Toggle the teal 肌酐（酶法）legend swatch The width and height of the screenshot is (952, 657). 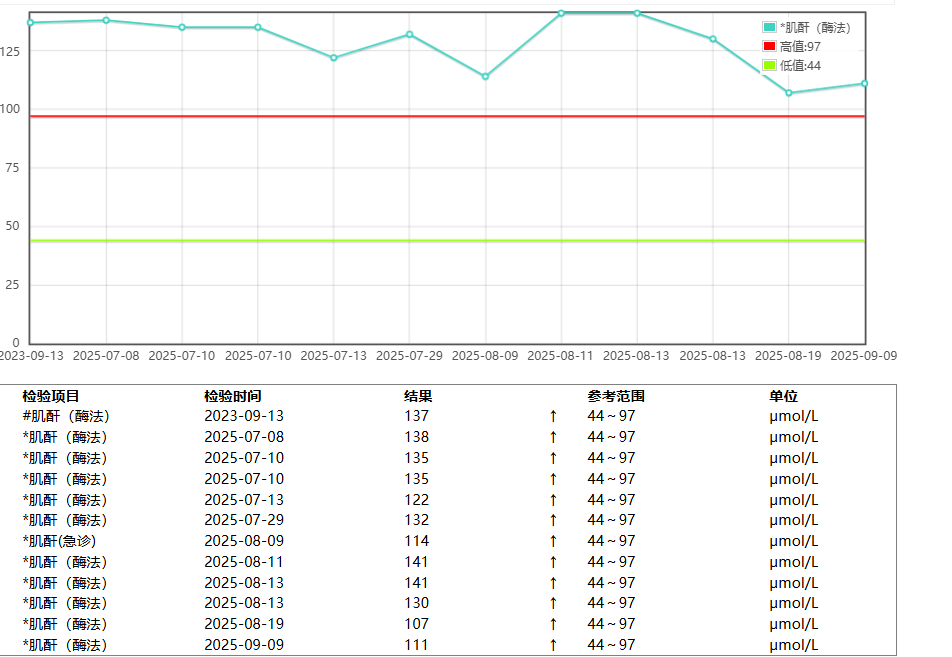click(769, 27)
